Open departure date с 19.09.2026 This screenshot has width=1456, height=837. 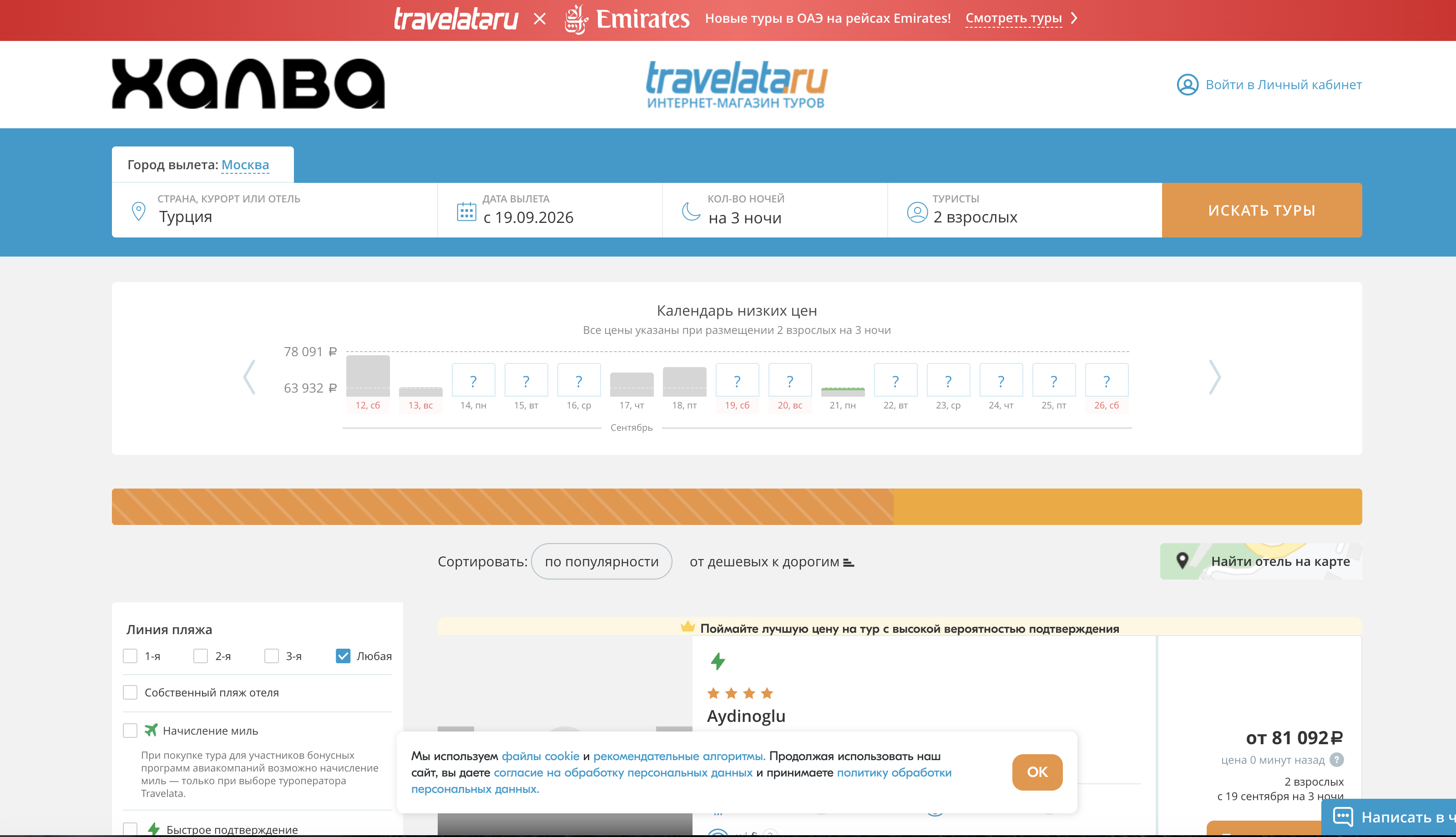tap(550, 210)
